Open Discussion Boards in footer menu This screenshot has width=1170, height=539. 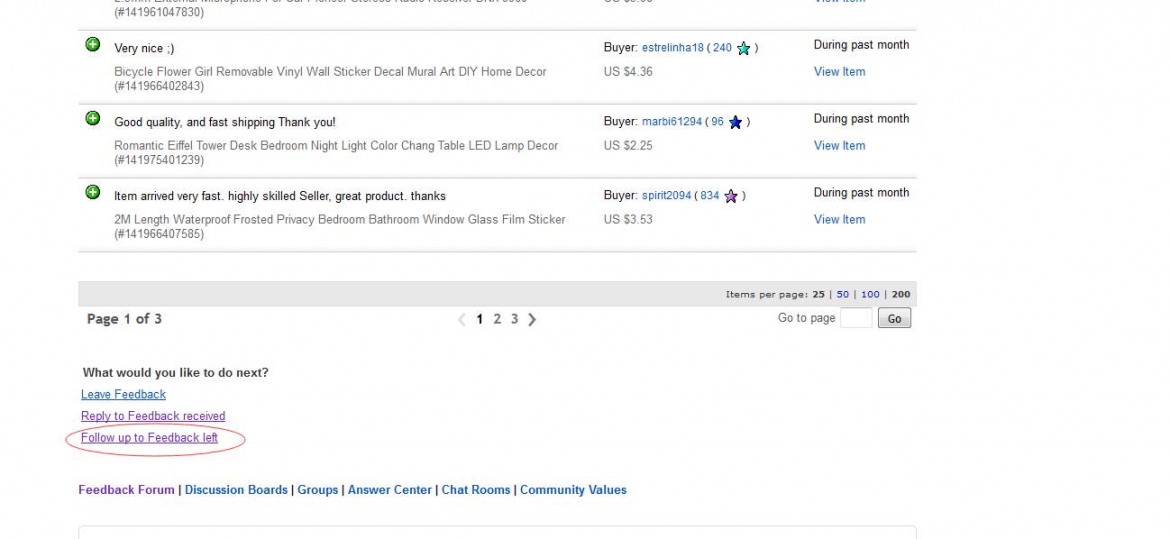pyautogui.click(x=236, y=490)
